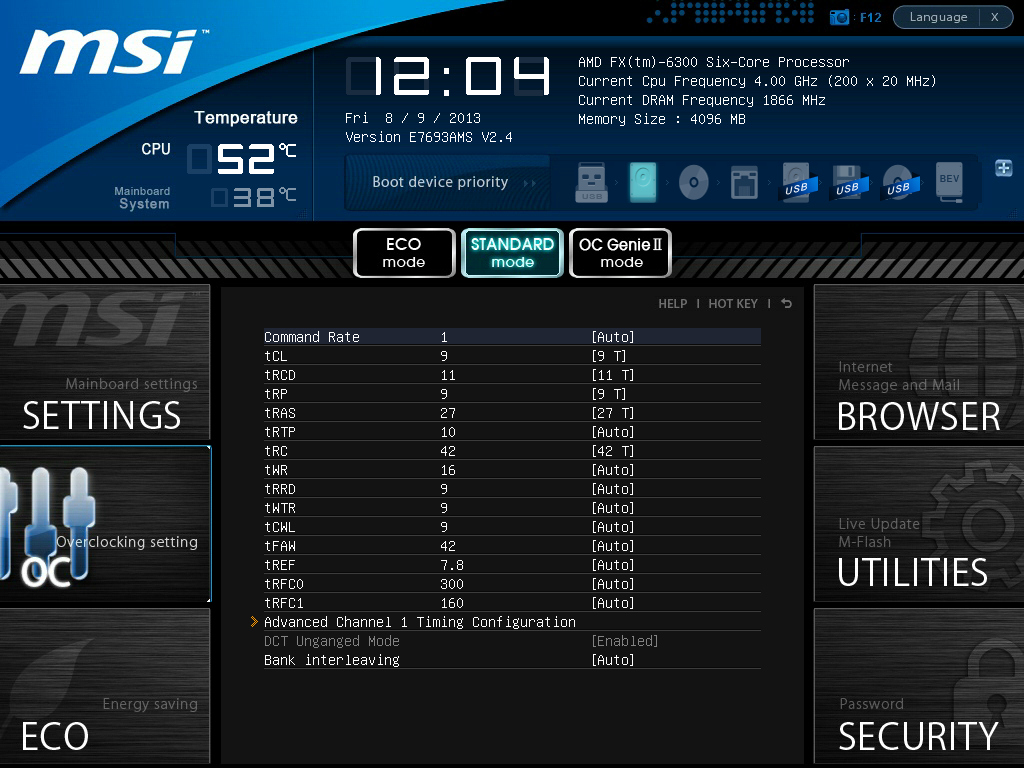Select the CD/DVD disc boot device icon
This screenshot has width=1024, height=768.
click(x=694, y=182)
